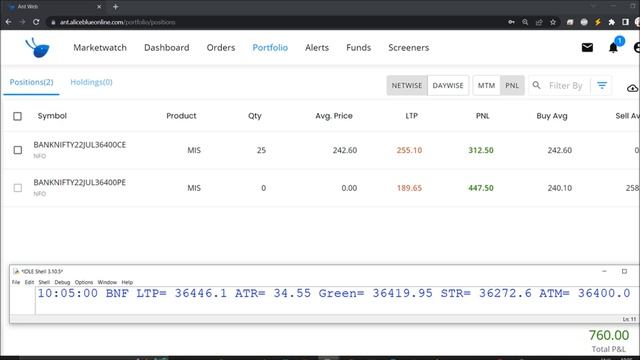Switch to NETWISE view
The height and width of the screenshot is (360, 640).
point(407,85)
